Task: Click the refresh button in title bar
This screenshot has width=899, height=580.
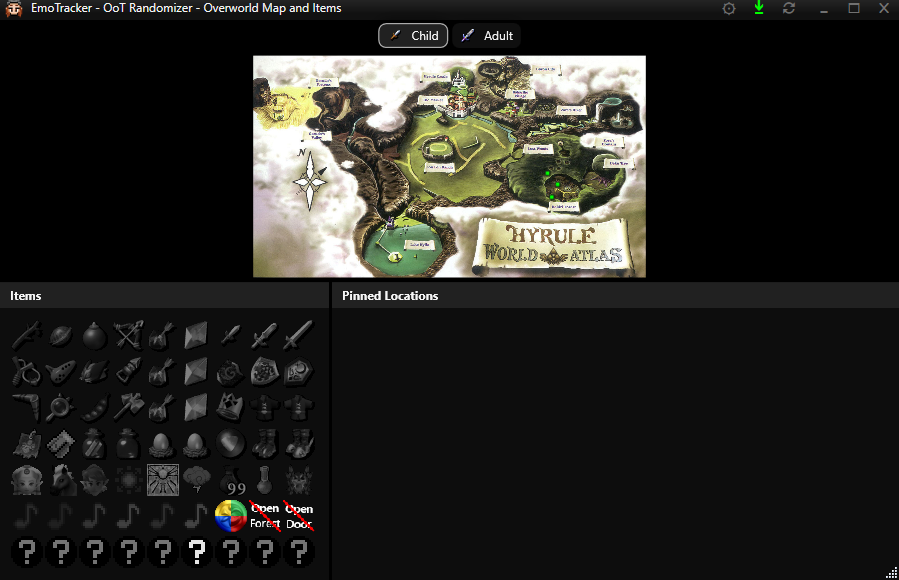Action: [x=789, y=8]
